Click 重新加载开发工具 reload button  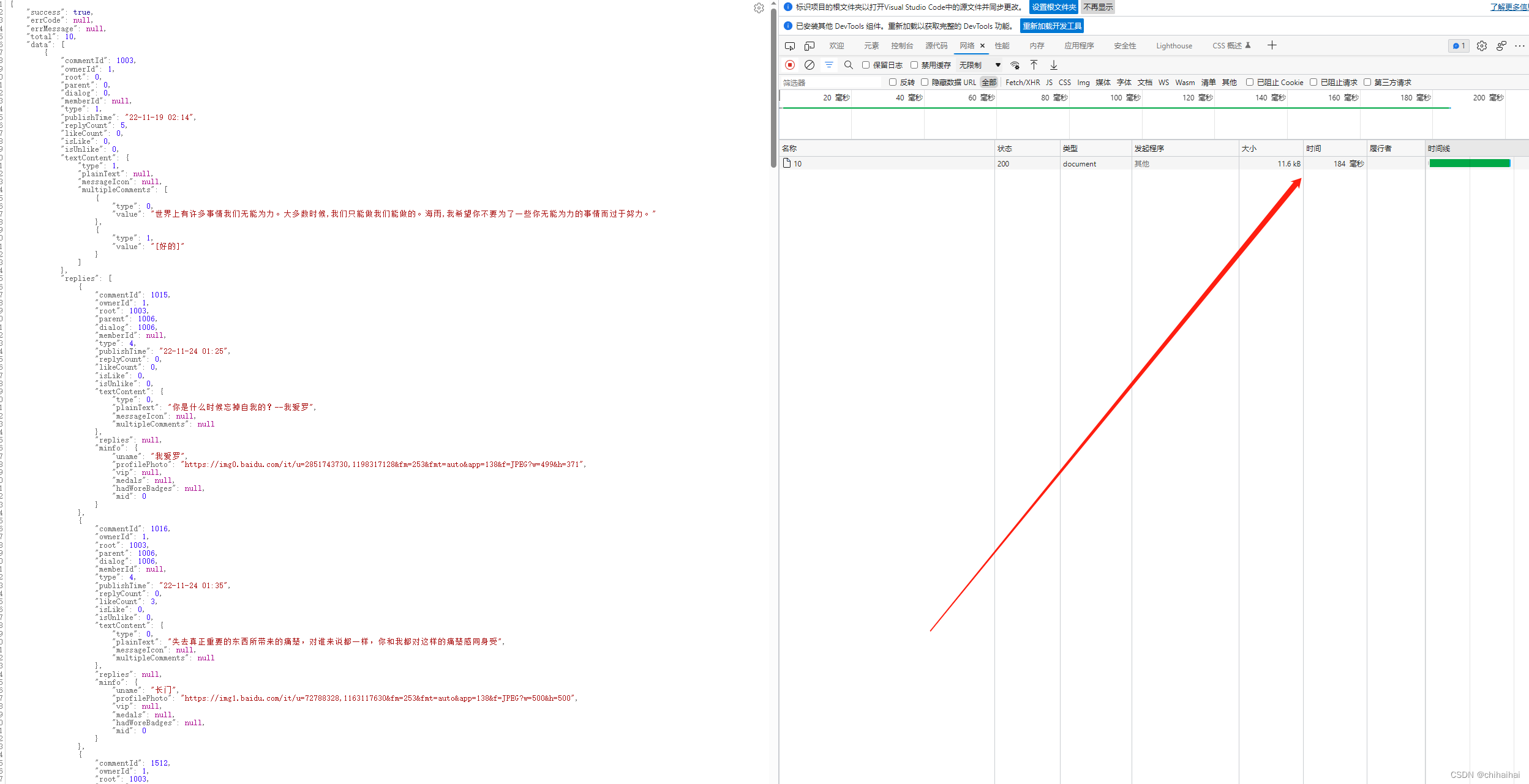pos(1051,26)
